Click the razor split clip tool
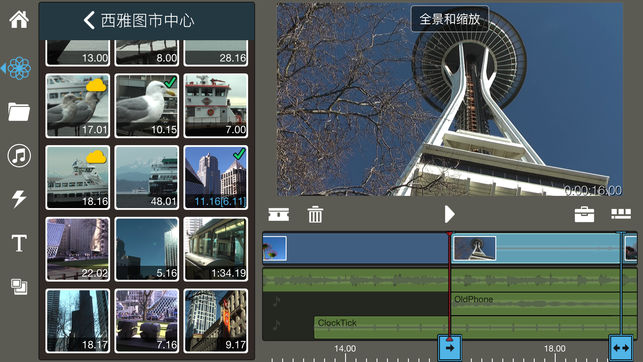This screenshot has height=362, width=643. coord(278,214)
